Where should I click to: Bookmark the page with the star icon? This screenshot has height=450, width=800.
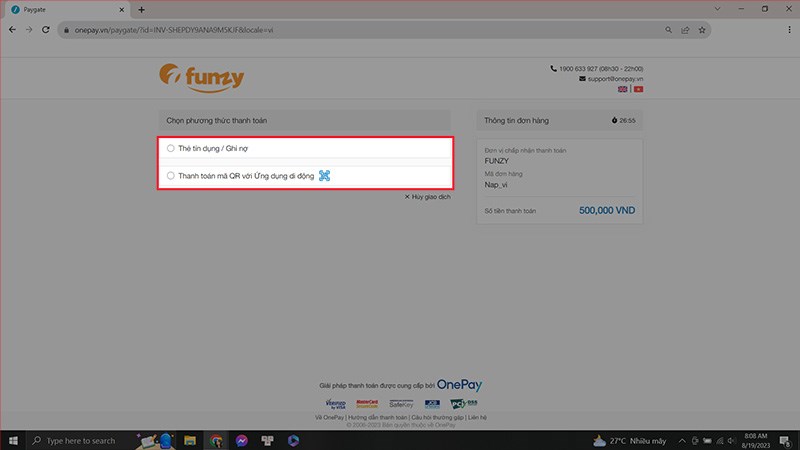coord(702,30)
